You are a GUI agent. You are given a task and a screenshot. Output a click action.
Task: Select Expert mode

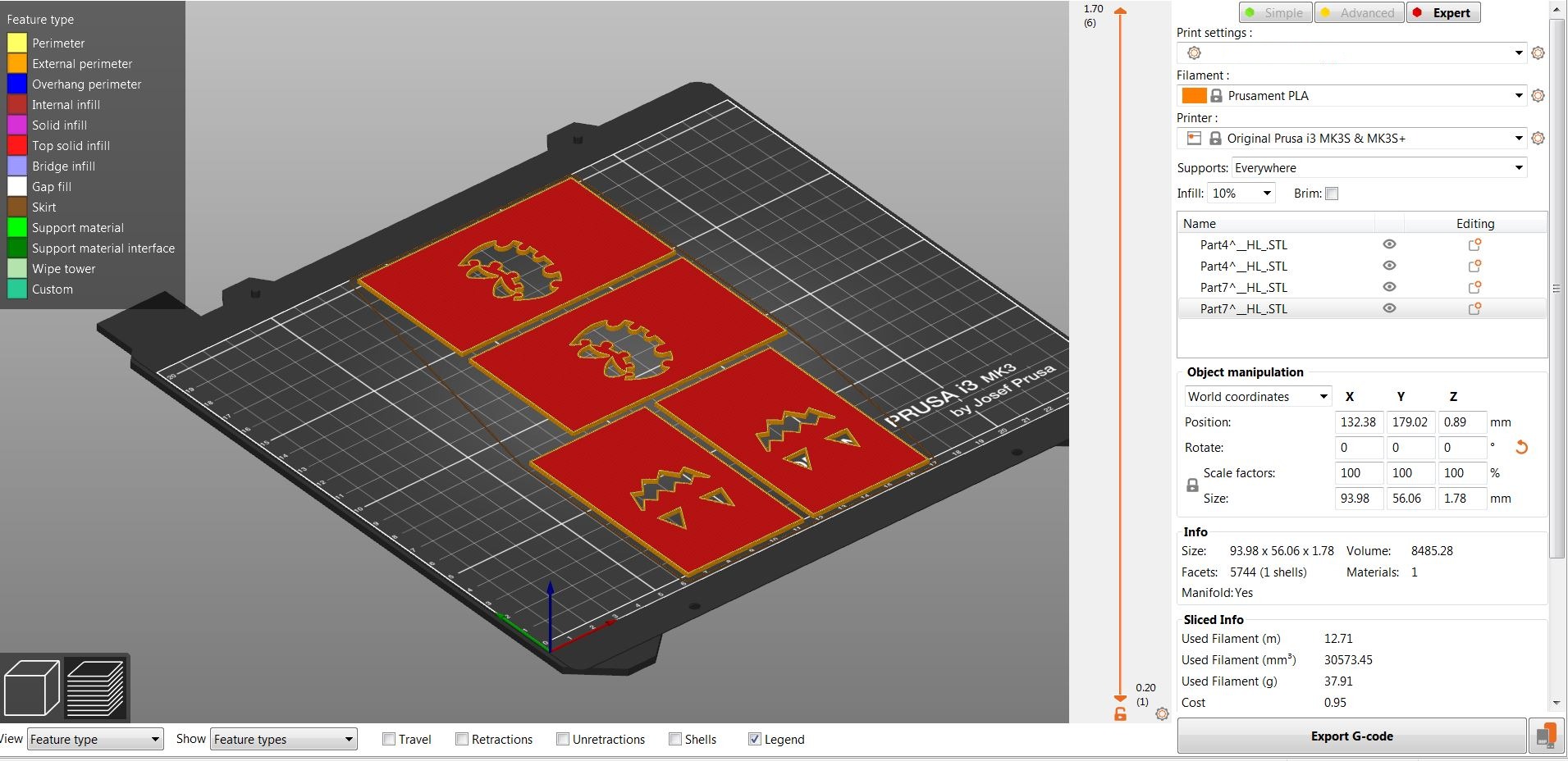[x=1443, y=13]
